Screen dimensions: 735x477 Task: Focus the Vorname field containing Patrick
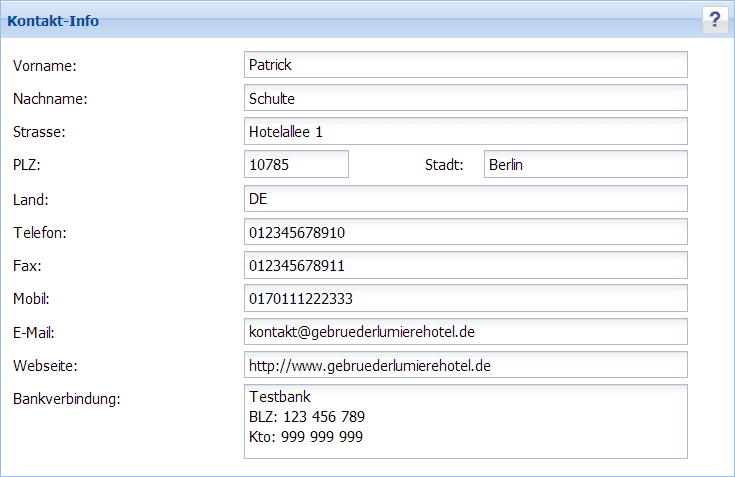[465, 65]
